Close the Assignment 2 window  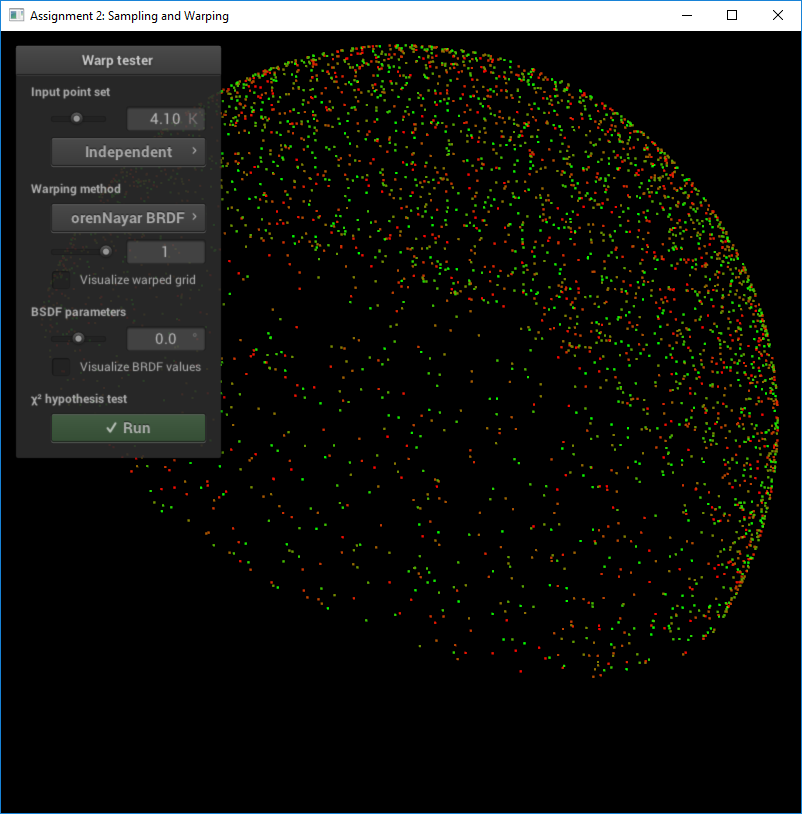click(778, 16)
